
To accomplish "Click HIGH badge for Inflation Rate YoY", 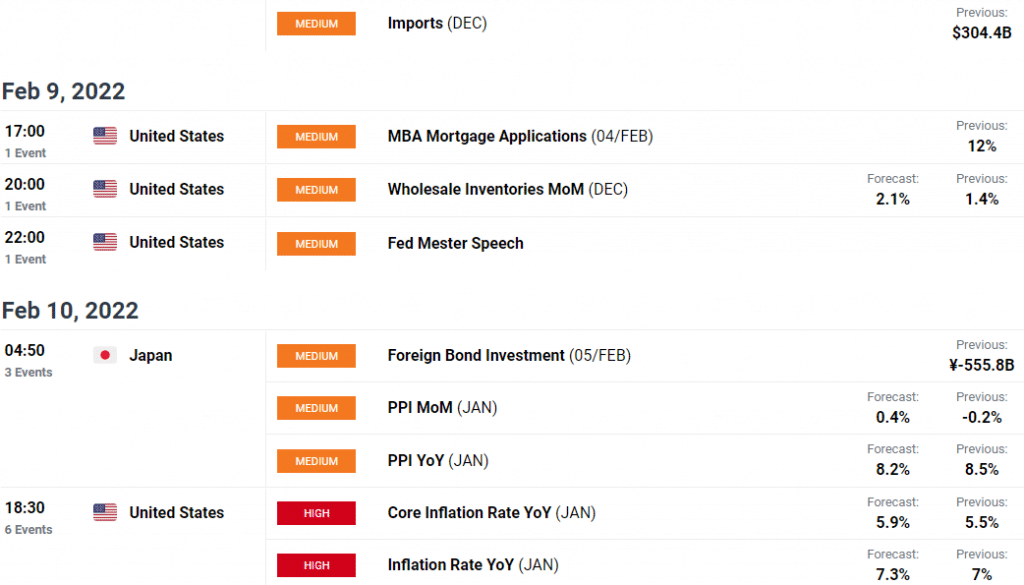I will coord(316,565).
